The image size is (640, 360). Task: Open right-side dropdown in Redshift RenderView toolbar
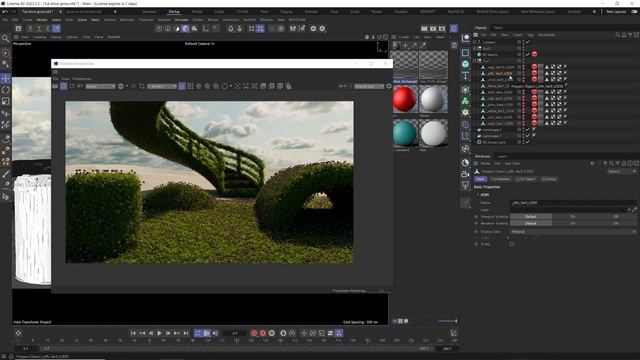point(369,86)
